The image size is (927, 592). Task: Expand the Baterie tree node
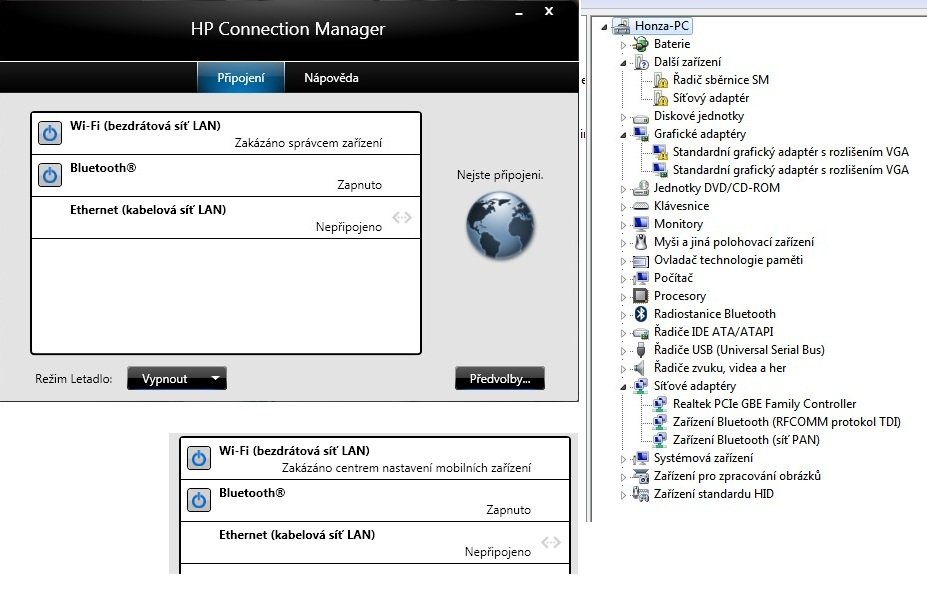[623, 45]
